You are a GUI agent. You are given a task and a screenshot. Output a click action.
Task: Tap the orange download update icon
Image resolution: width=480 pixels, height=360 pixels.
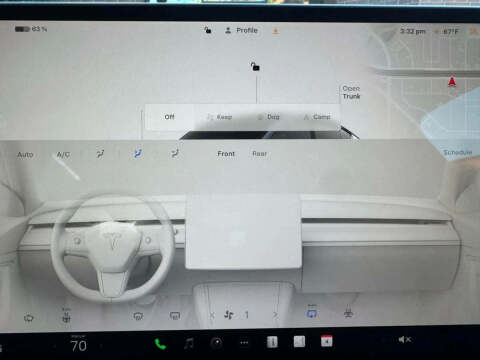(276, 31)
